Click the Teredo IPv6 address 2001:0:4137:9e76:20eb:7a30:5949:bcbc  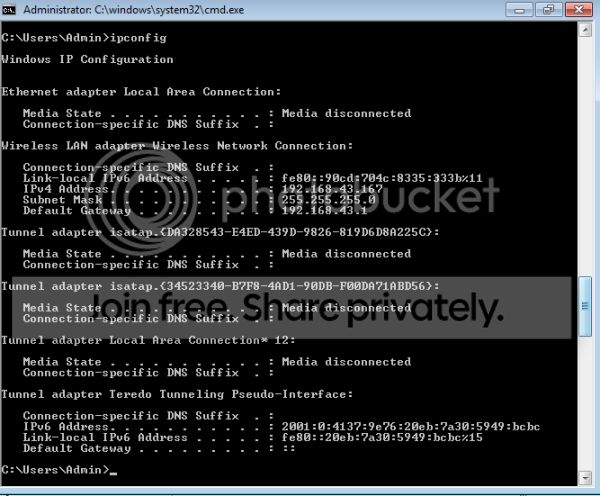pyautogui.click(x=411, y=427)
